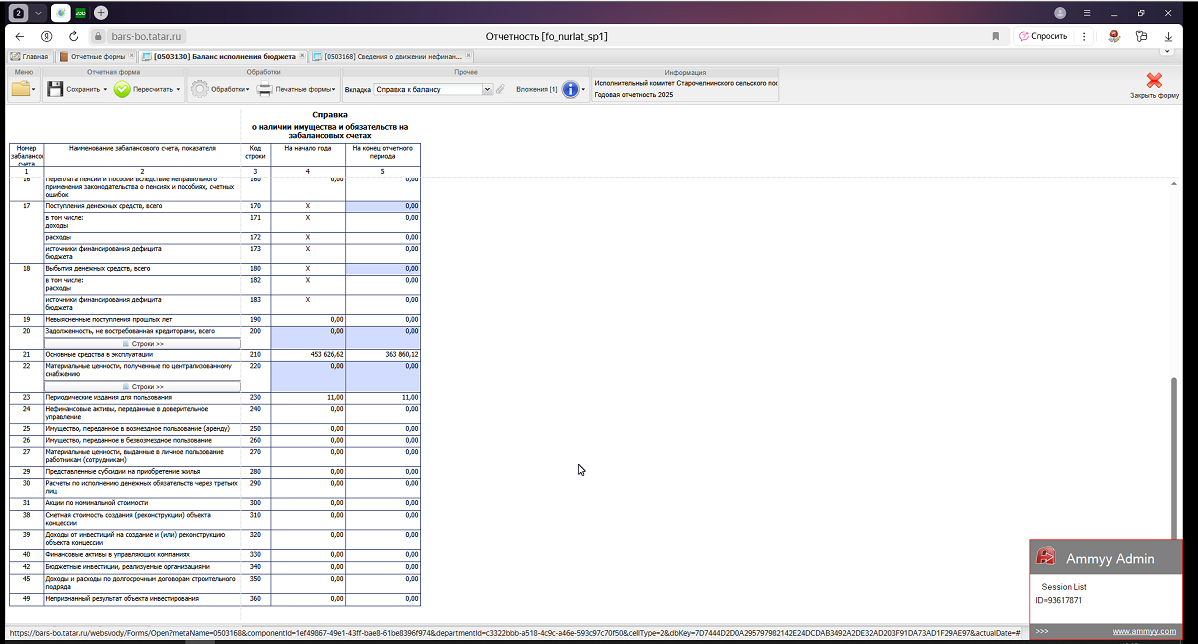Click highlighted end-of-period cell for row 170

[383, 206]
